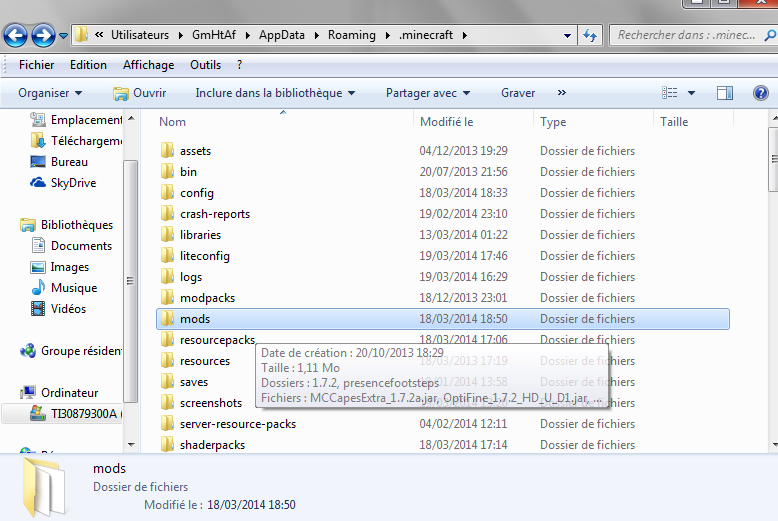This screenshot has height=521, width=778.
Task: Open the address bar history dropdown arrow
Action: click(x=567, y=36)
